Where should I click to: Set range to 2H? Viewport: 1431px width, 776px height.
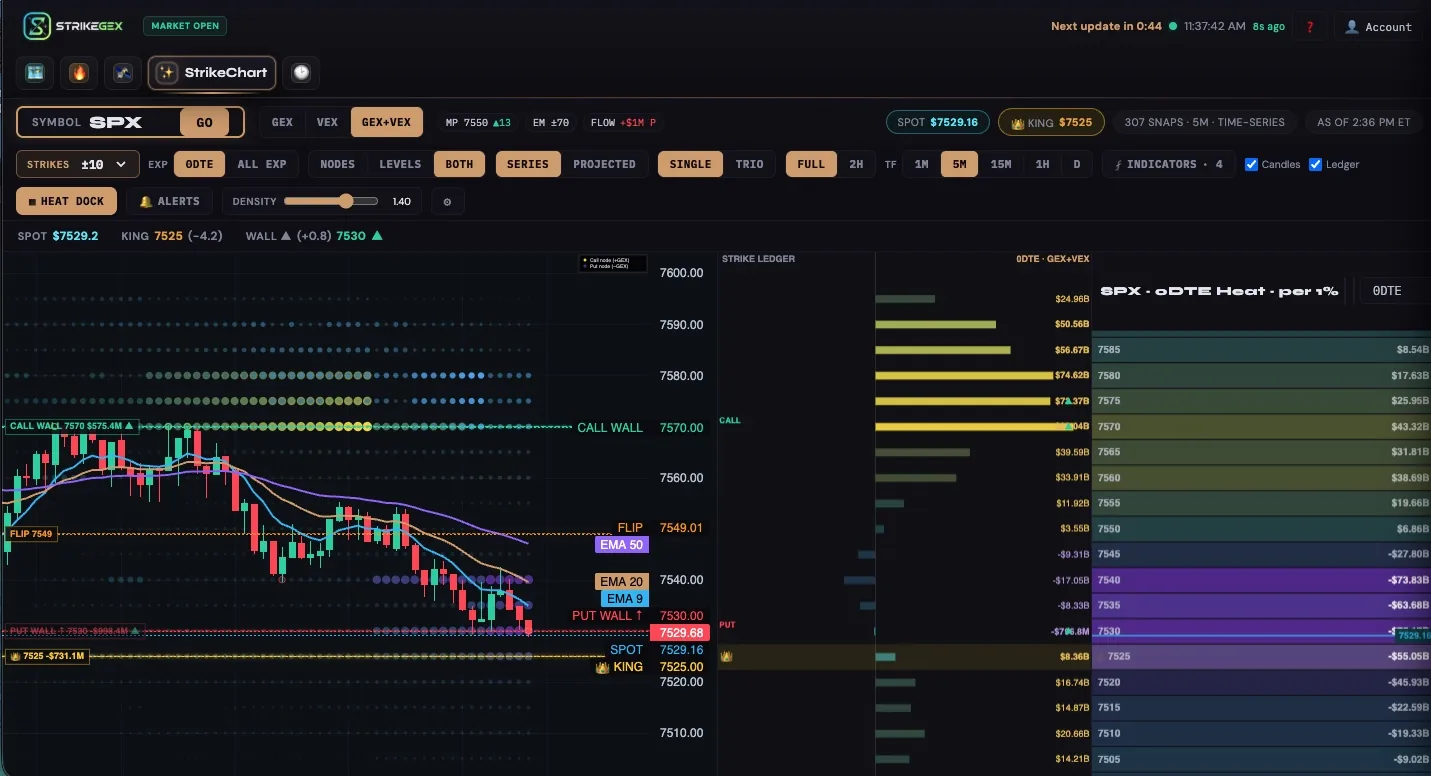[856, 164]
